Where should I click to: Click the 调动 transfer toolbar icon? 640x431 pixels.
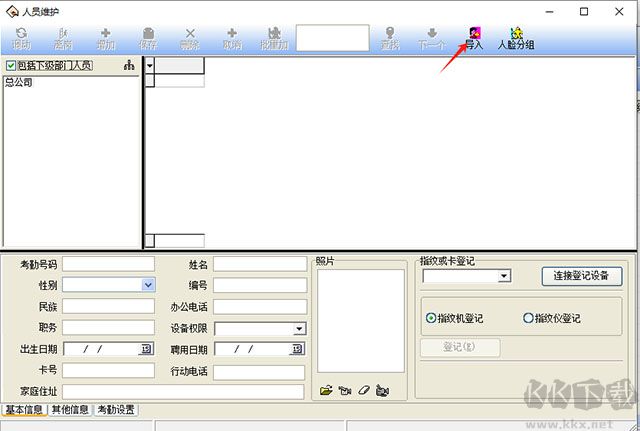pyautogui.click(x=21, y=38)
